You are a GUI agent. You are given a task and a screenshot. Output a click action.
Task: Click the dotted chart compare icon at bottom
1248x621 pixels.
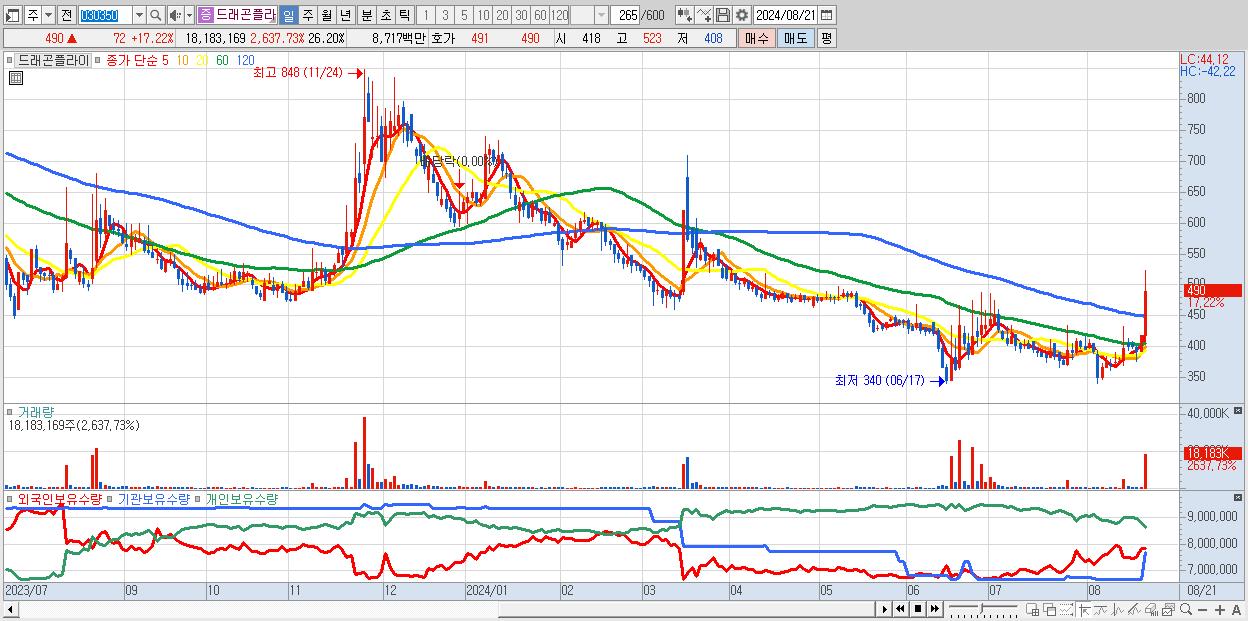coord(1067,609)
